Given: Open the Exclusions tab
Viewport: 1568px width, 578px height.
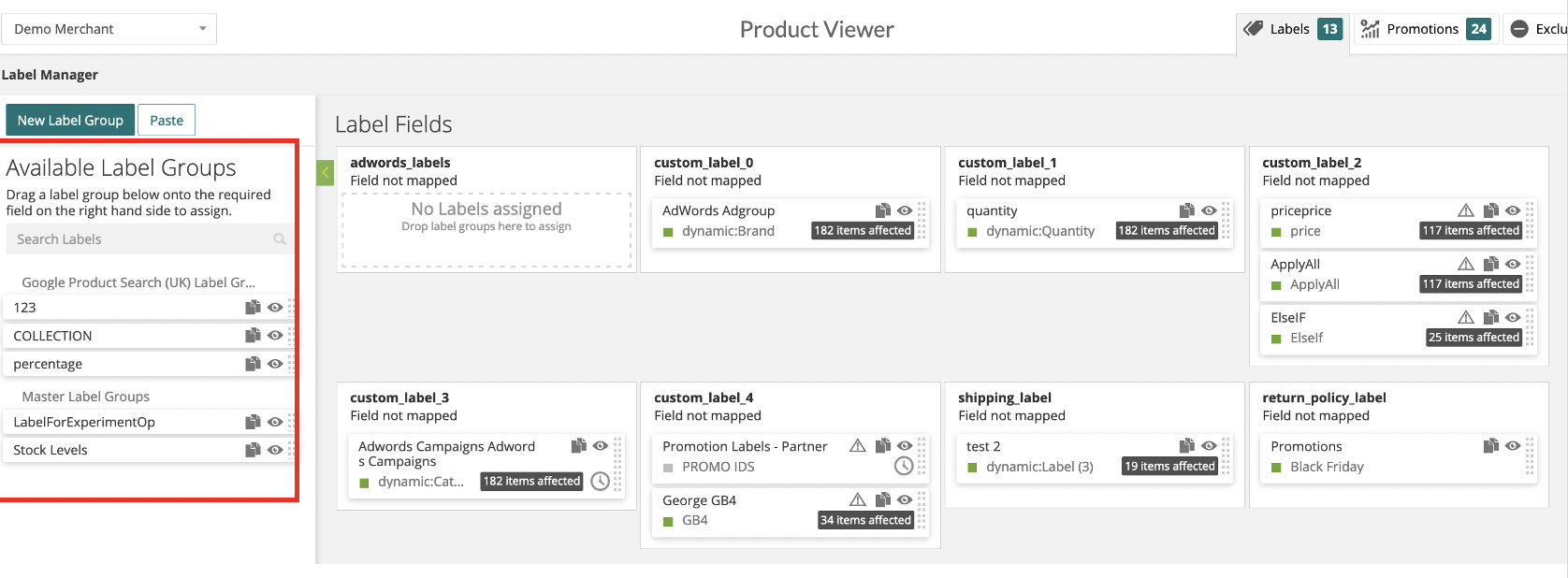Looking at the screenshot, I should click(1536, 29).
